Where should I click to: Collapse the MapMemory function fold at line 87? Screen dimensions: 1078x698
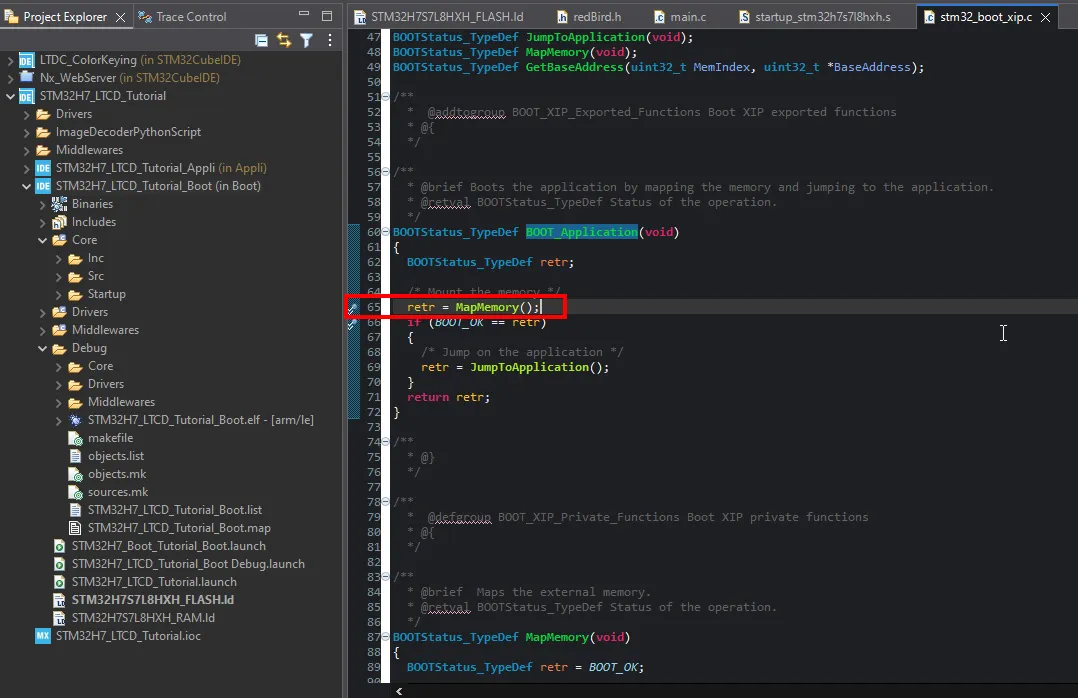385,637
